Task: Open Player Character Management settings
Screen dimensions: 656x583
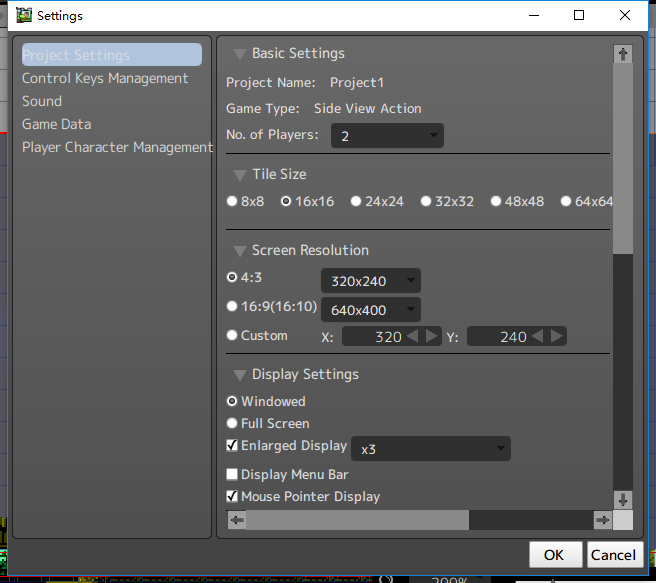Action: [x=117, y=147]
